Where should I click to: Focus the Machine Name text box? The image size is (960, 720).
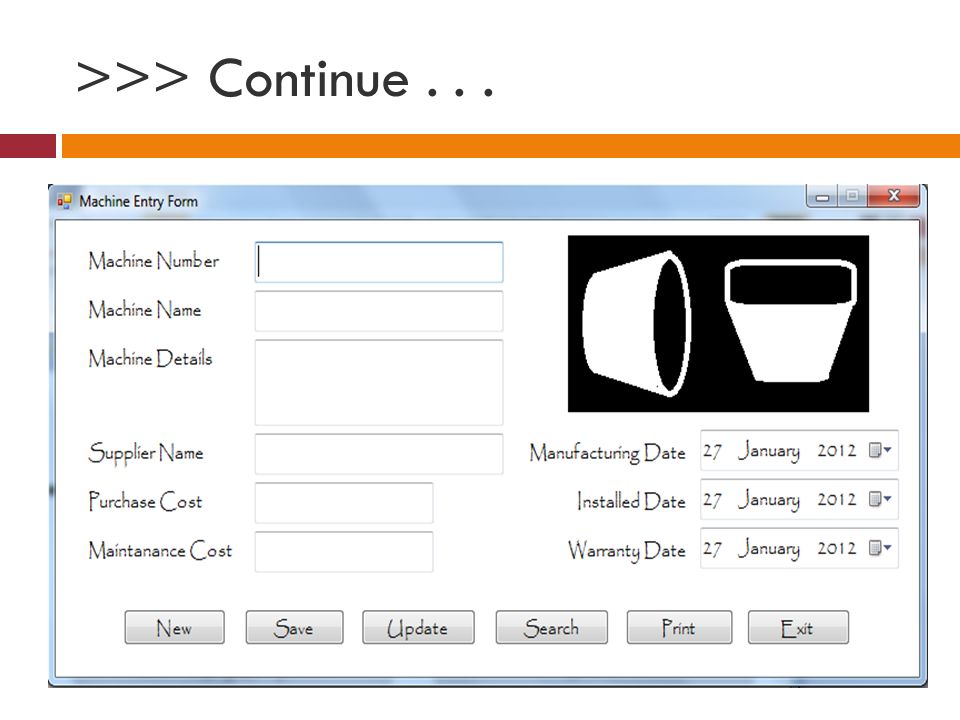379,311
